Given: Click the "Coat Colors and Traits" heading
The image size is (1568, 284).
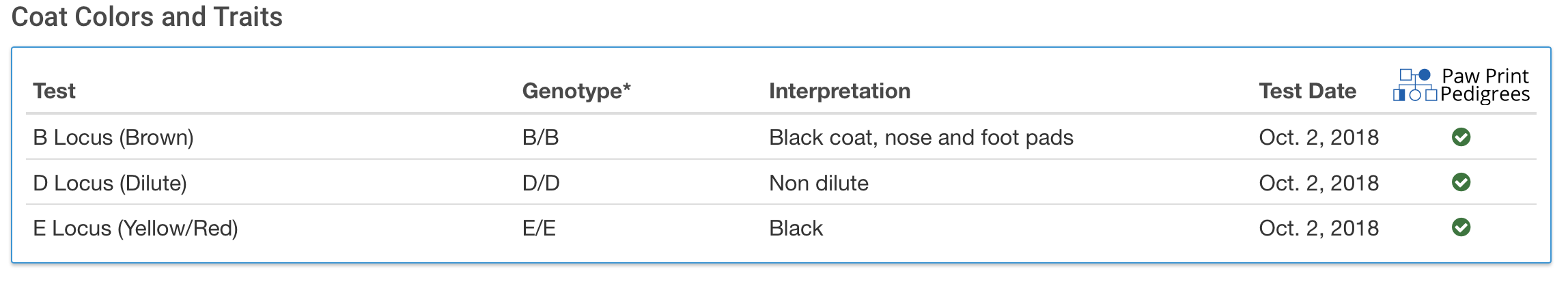Looking at the screenshot, I should pyautogui.click(x=147, y=17).
